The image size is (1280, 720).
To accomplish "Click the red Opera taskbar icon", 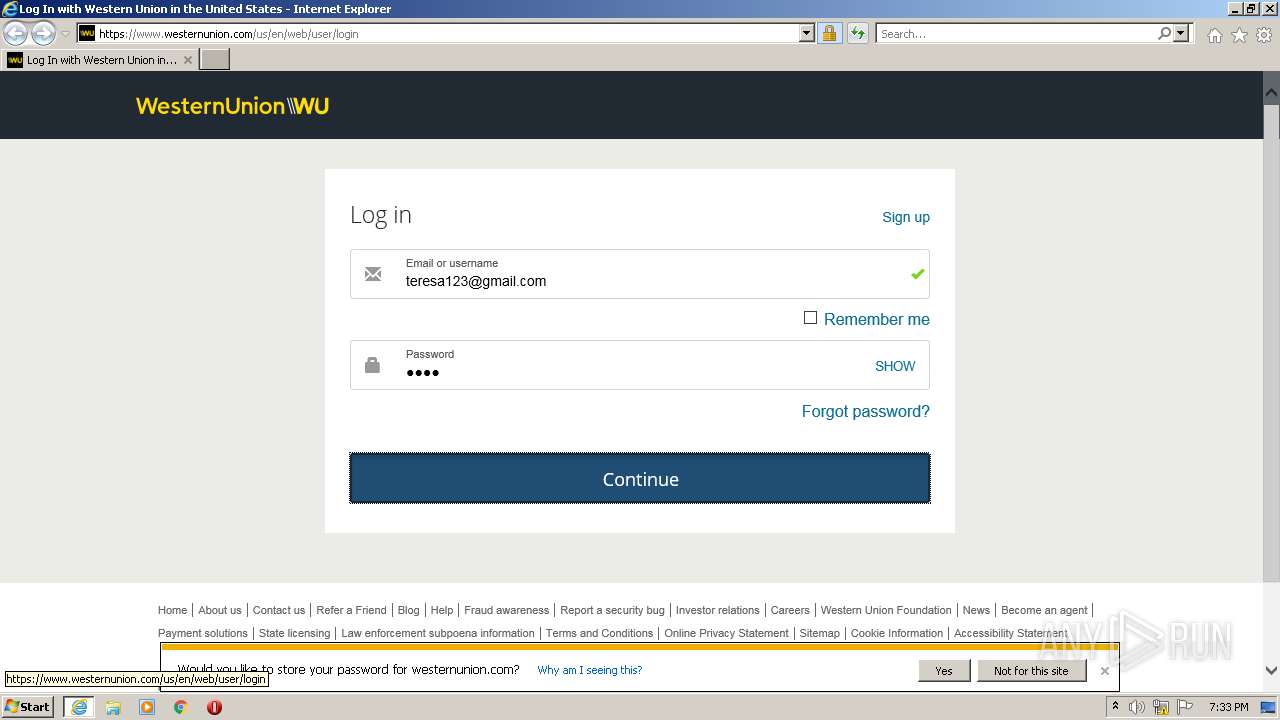I will (x=214, y=707).
